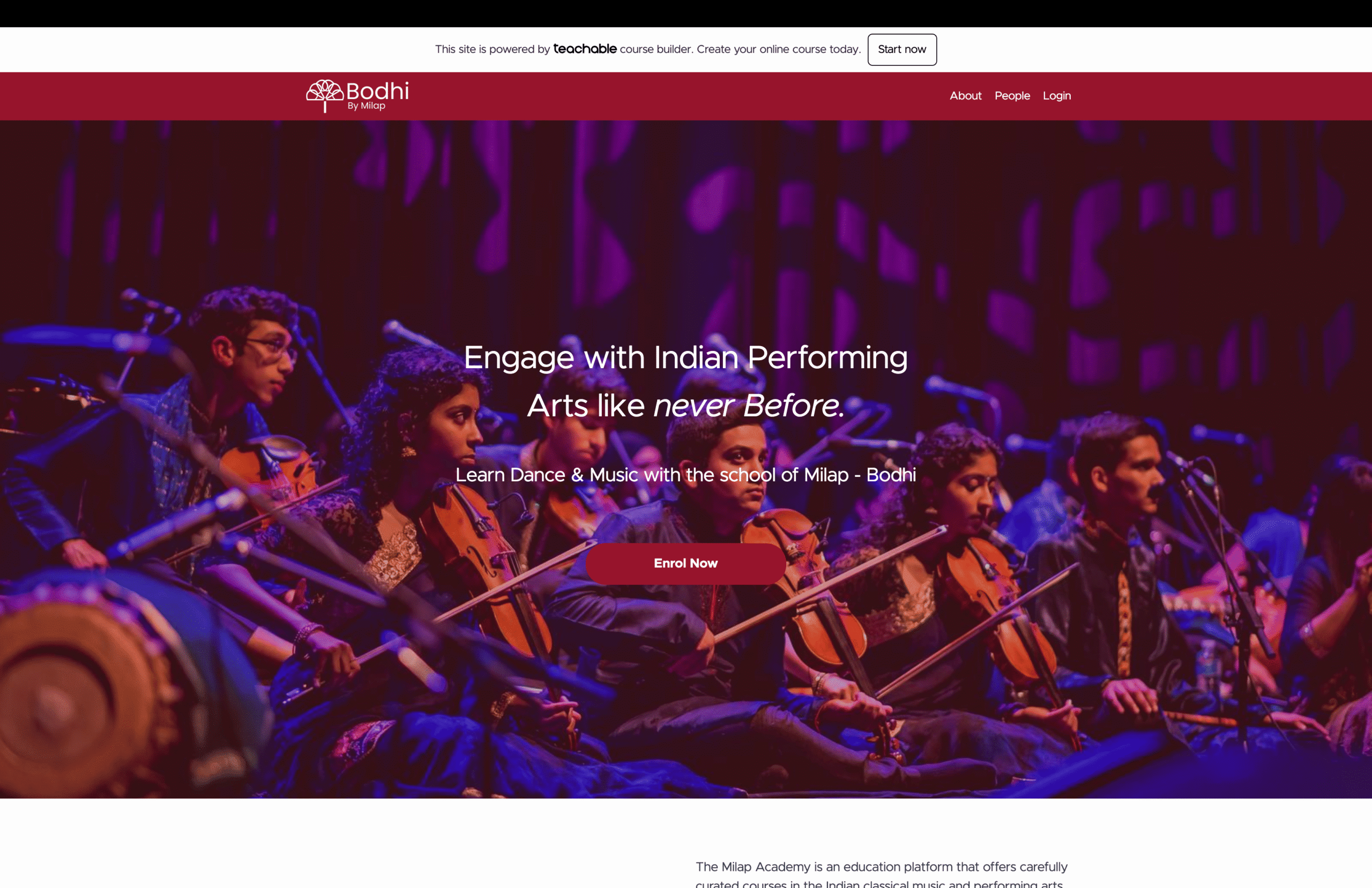Click the Bodhi tree logo icon
Viewport: 1372px width, 888px height.
325,96
